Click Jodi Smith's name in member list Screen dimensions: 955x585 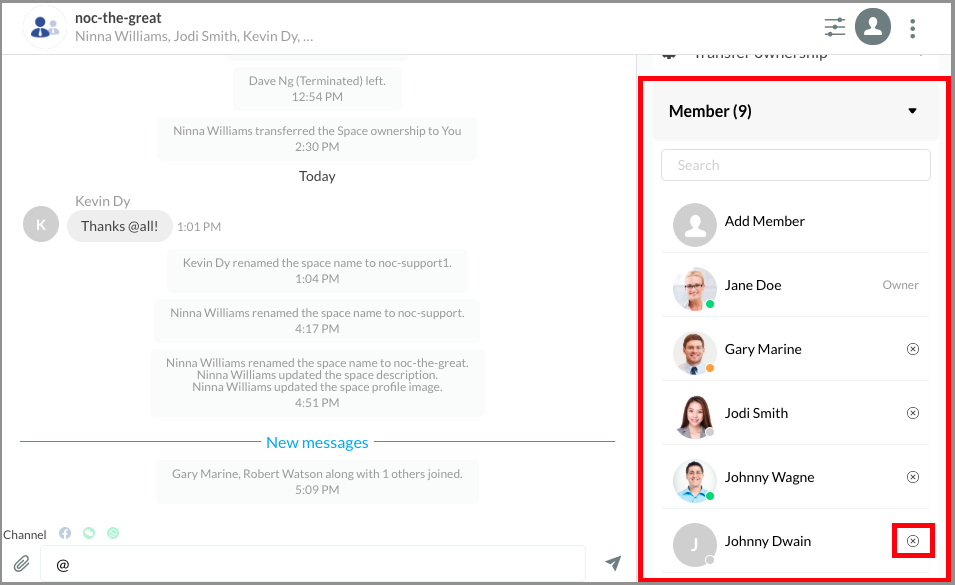[x=756, y=413]
